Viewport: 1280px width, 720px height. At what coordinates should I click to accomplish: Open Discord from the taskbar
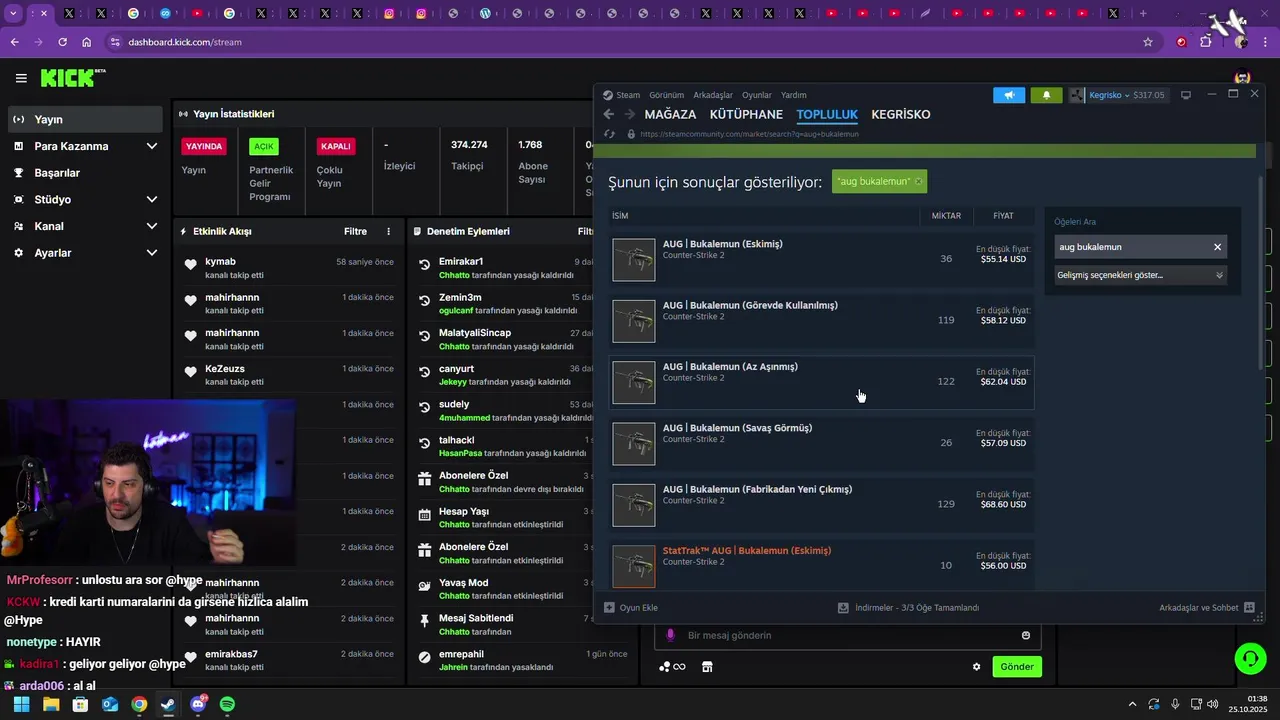pyautogui.click(x=198, y=704)
